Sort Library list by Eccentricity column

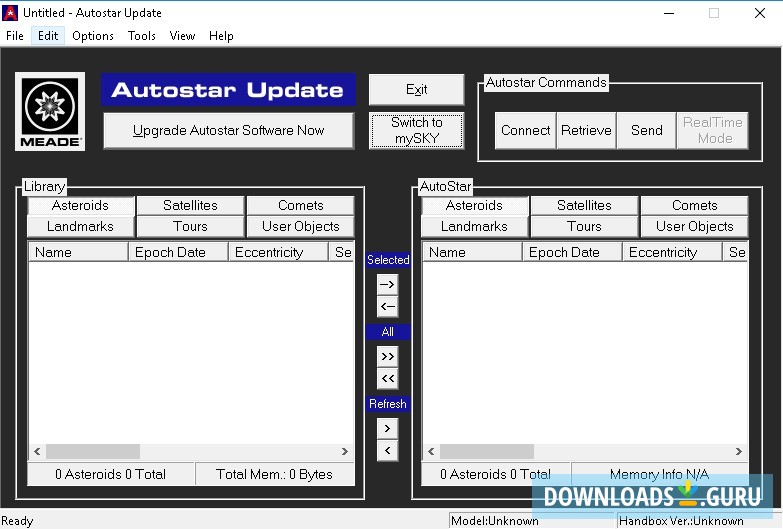click(x=278, y=252)
